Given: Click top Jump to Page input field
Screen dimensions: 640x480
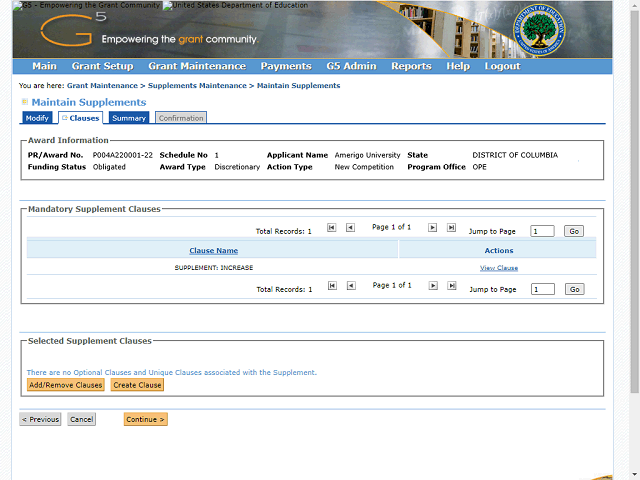Looking at the screenshot, I should (x=542, y=231).
